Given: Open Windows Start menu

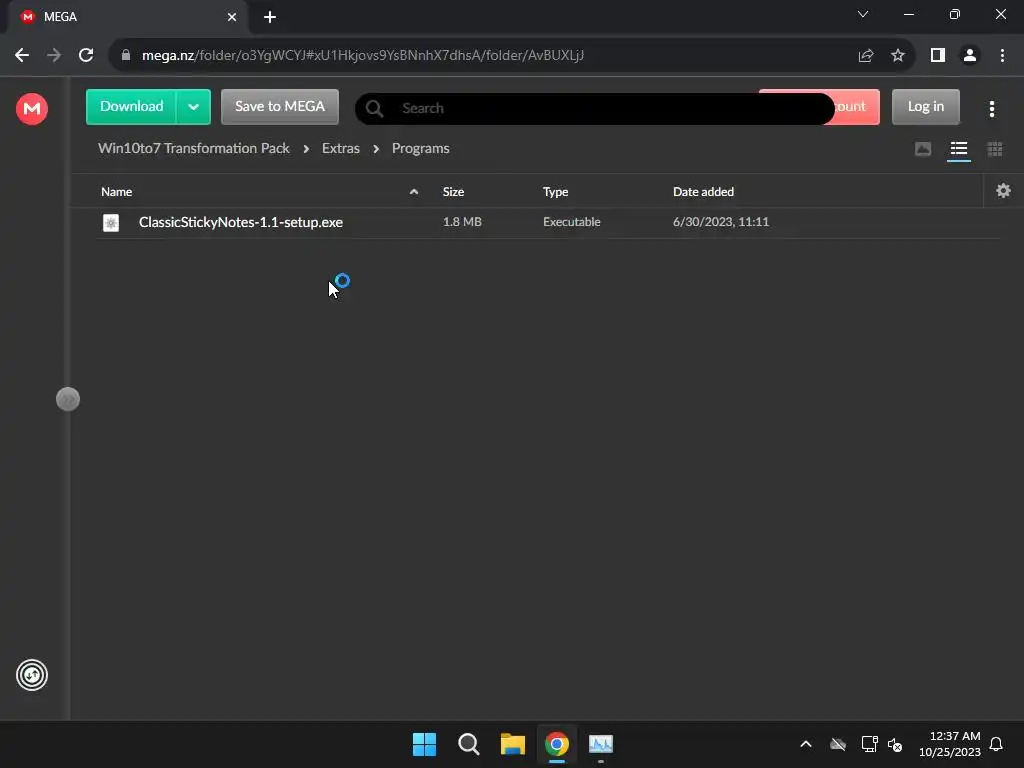Looking at the screenshot, I should (x=424, y=744).
